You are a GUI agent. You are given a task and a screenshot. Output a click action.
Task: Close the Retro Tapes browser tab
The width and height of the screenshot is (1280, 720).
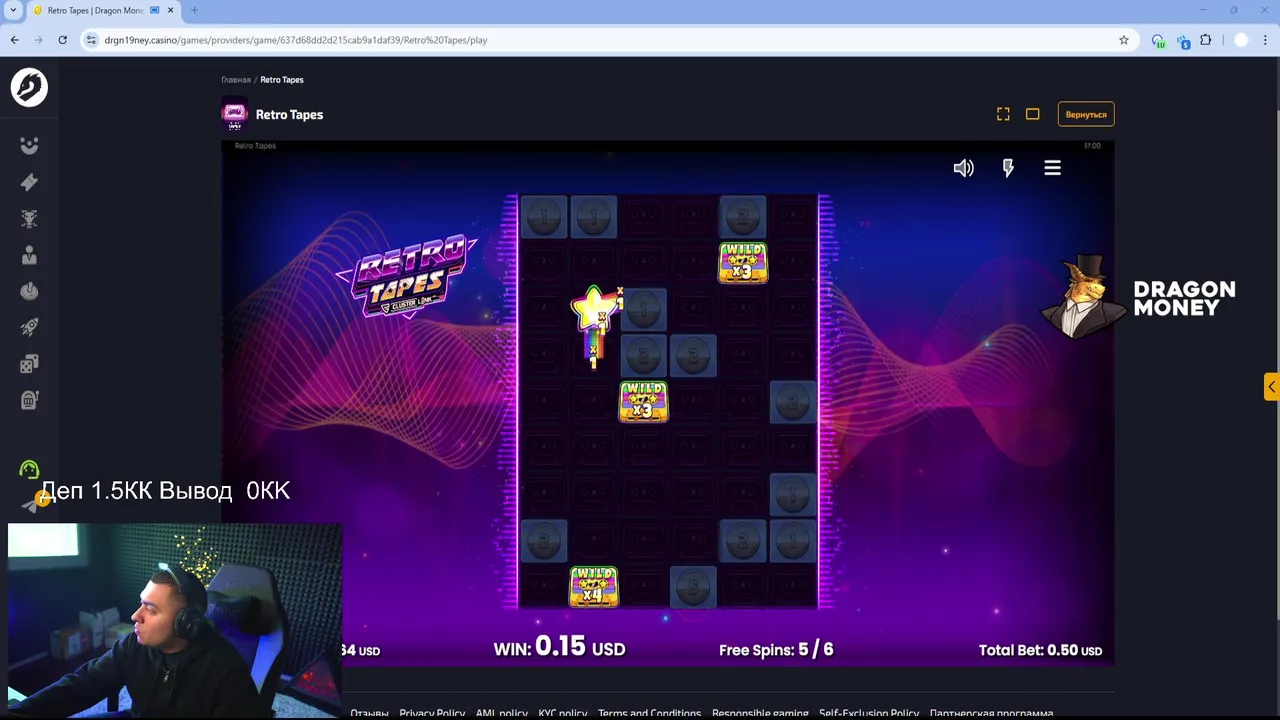(x=171, y=10)
